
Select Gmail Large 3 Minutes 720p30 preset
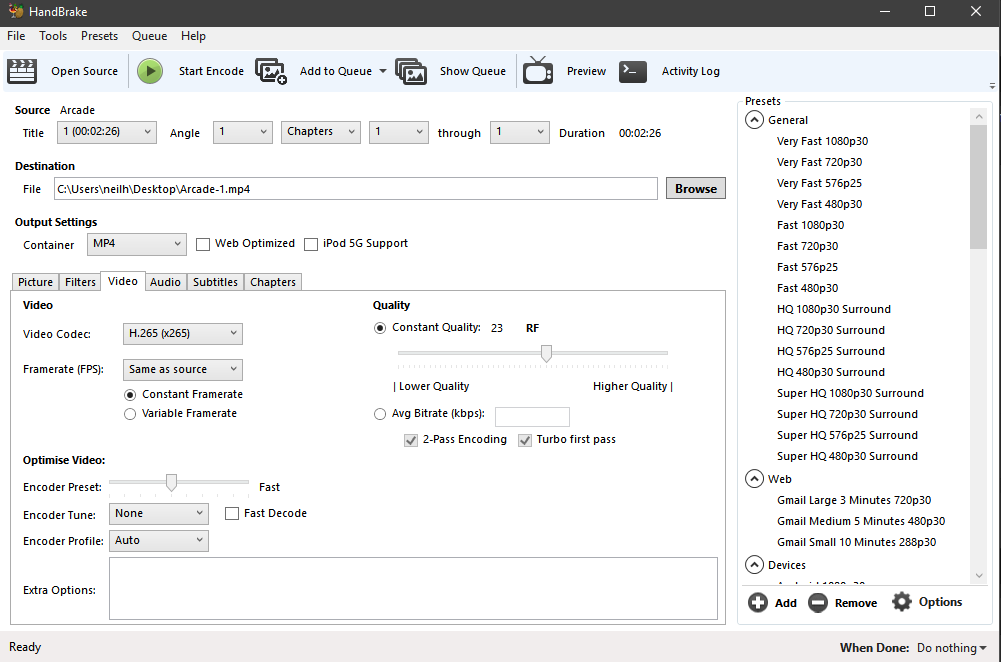pyautogui.click(x=854, y=500)
